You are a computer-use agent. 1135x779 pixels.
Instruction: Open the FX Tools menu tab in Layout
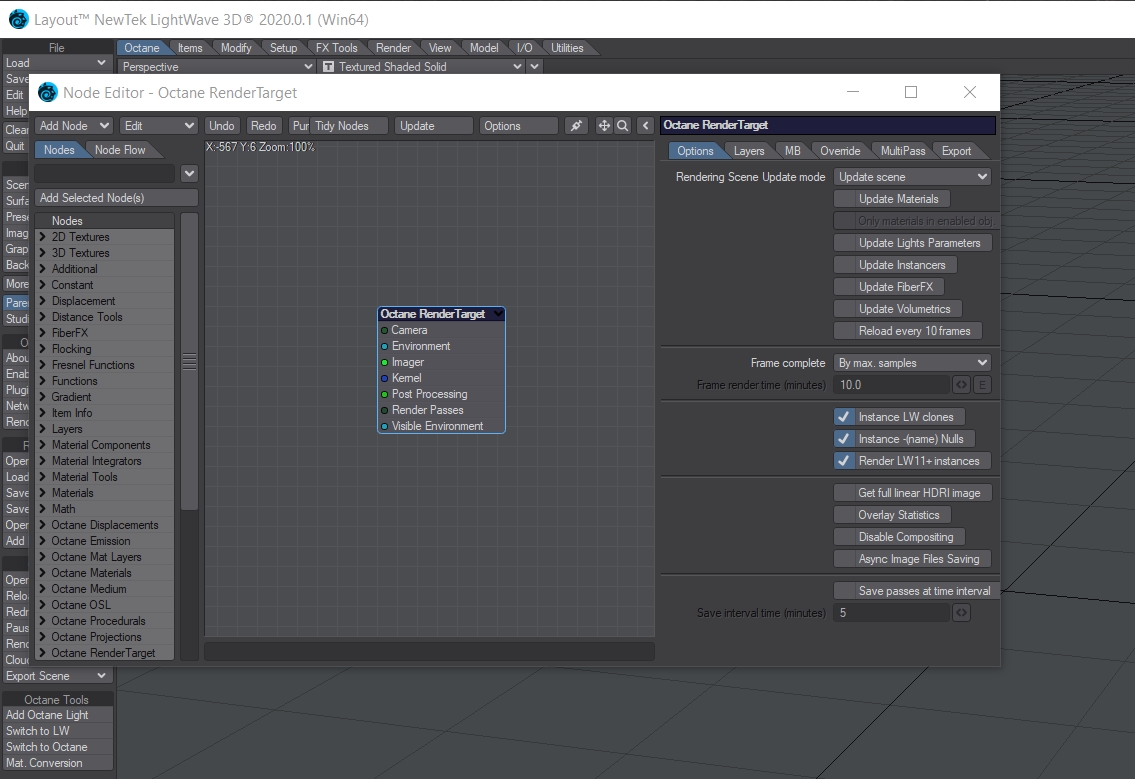coord(337,48)
